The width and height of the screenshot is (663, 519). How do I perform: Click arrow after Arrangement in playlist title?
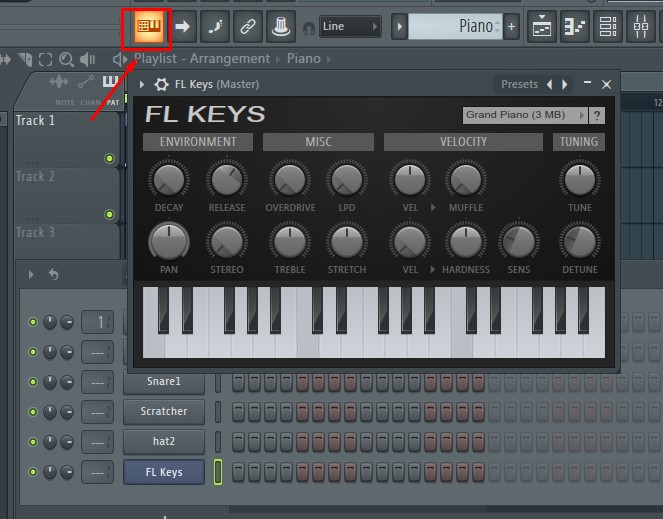(x=278, y=60)
